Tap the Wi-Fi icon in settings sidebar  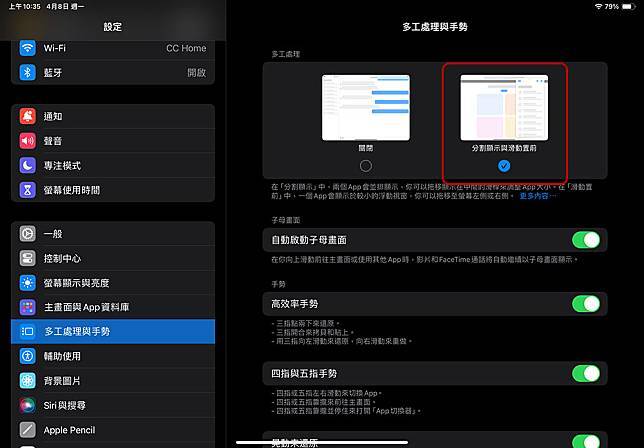click(28, 48)
